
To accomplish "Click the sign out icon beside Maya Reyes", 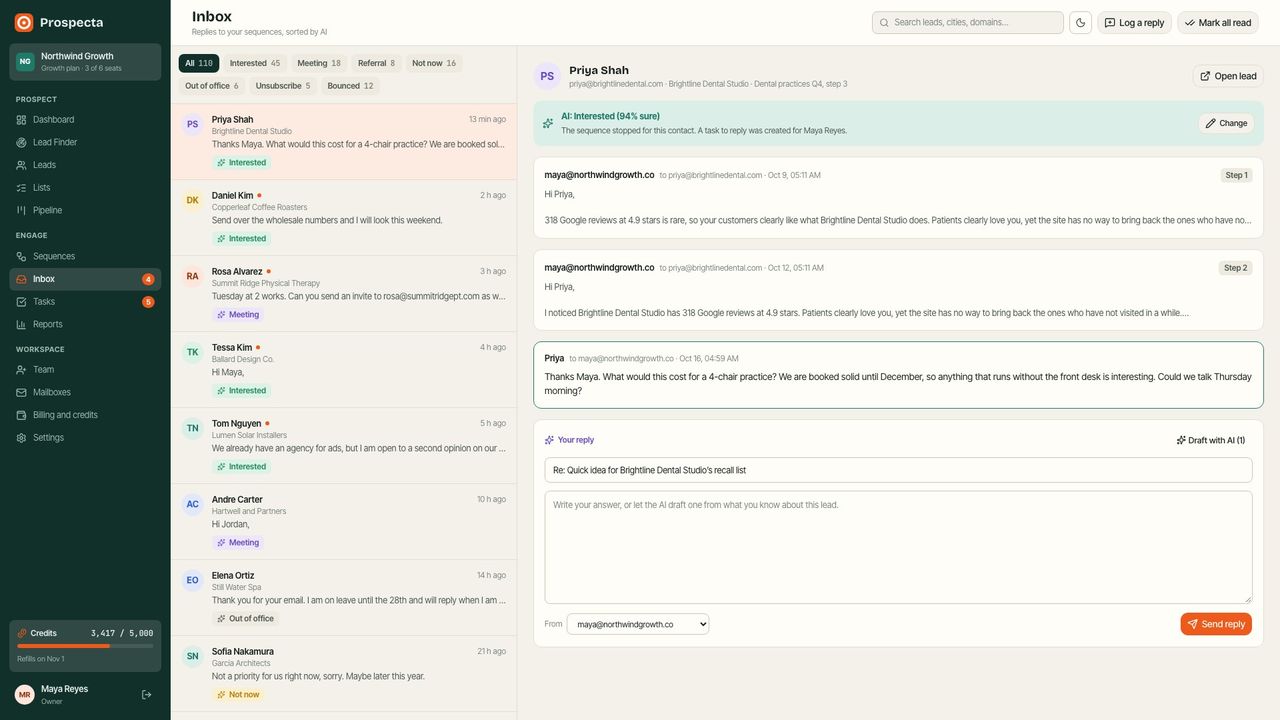I will click(147, 695).
